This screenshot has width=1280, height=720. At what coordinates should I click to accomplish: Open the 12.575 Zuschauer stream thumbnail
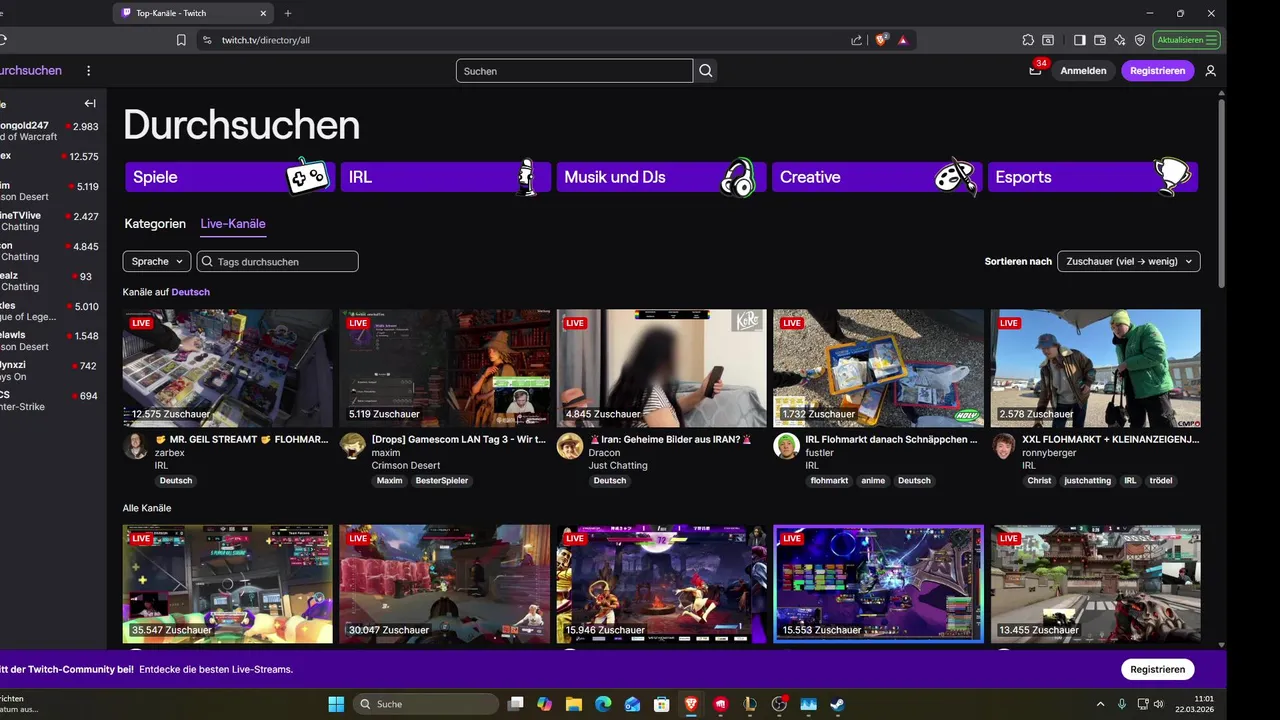(228, 368)
